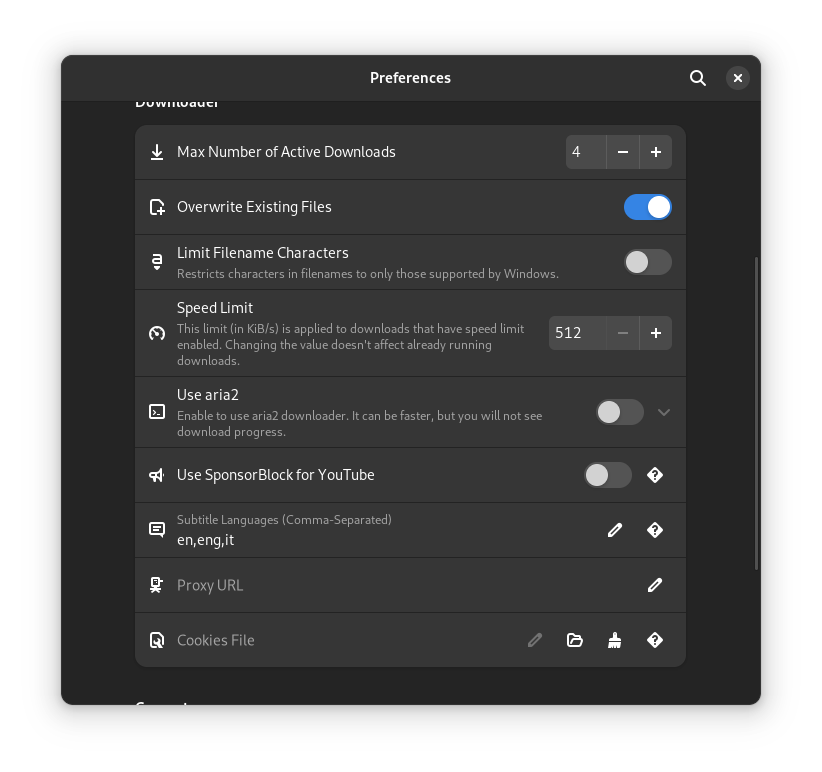
Task: Turn off Overwrite Existing Files switch
Action: (x=647, y=207)
